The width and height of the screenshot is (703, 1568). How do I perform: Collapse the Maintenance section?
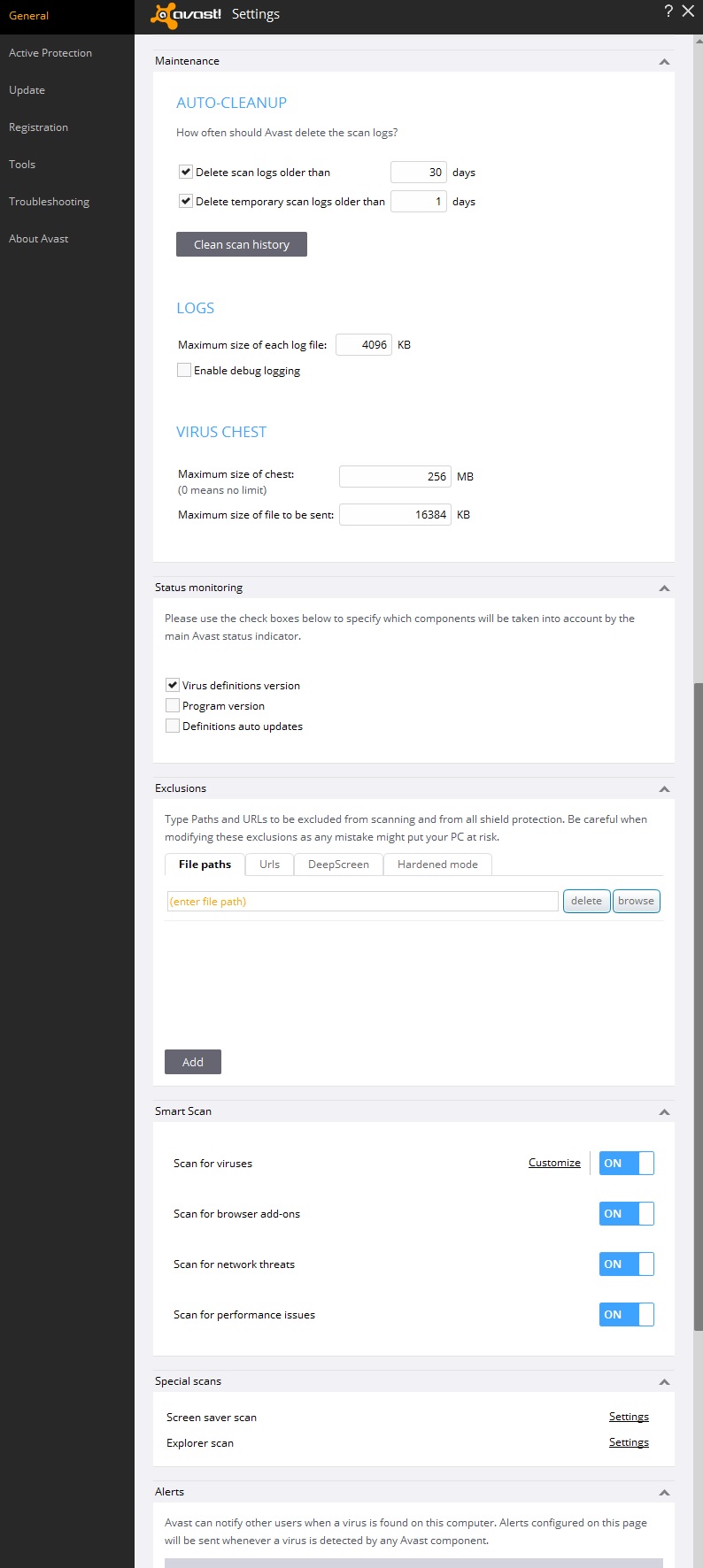664,62
